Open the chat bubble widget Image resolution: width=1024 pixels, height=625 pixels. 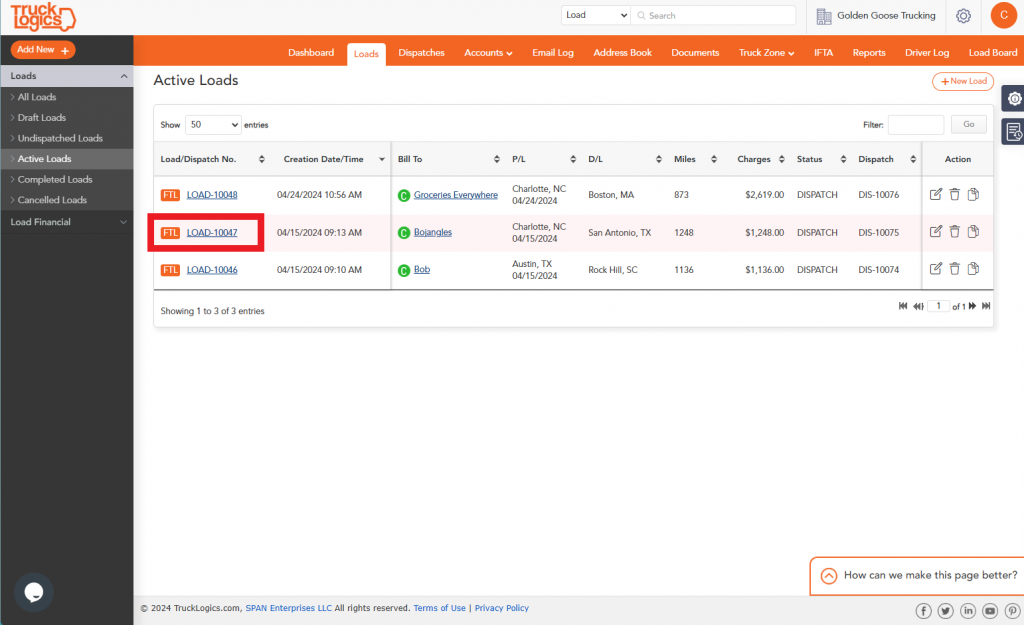point(33,592)
